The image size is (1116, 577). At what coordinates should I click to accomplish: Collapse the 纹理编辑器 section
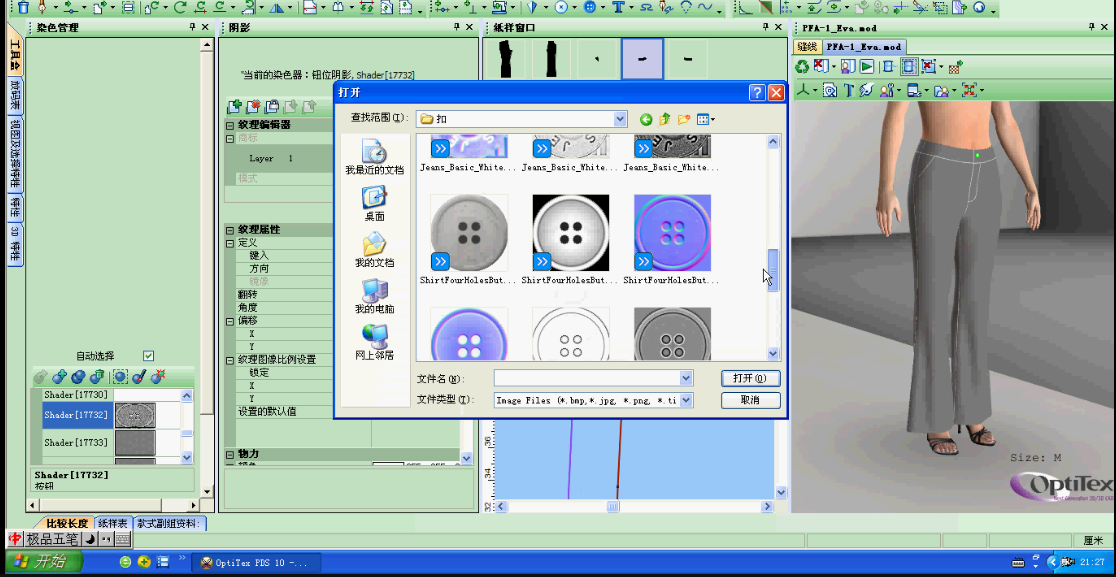click(x=230, y=125)
